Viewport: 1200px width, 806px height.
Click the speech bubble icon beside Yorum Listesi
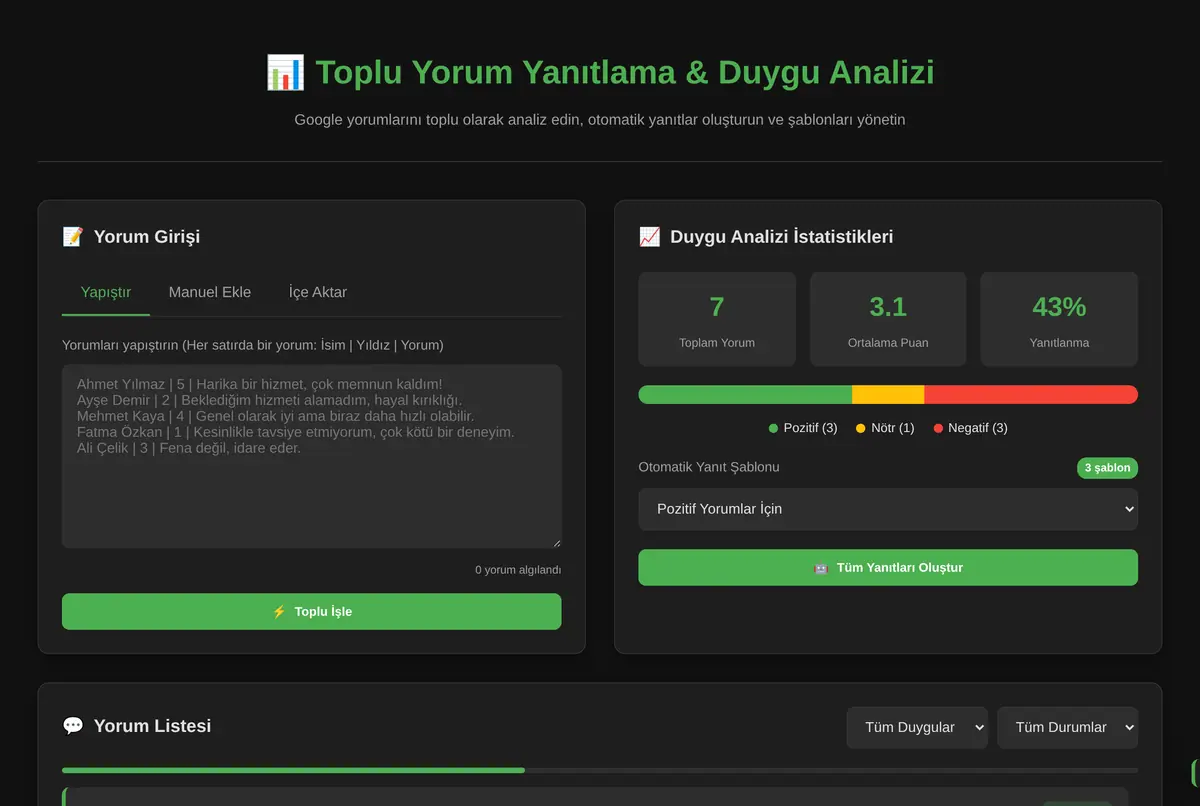pos(72,726)
